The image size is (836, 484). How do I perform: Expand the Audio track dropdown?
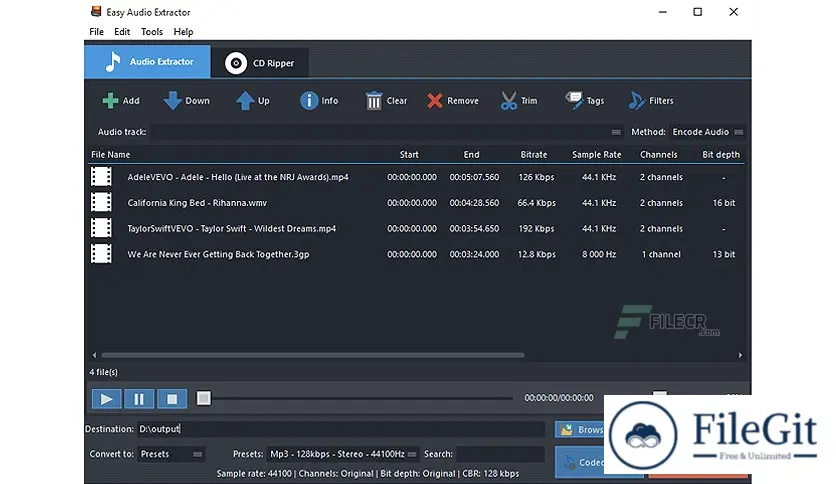[616, 132]
